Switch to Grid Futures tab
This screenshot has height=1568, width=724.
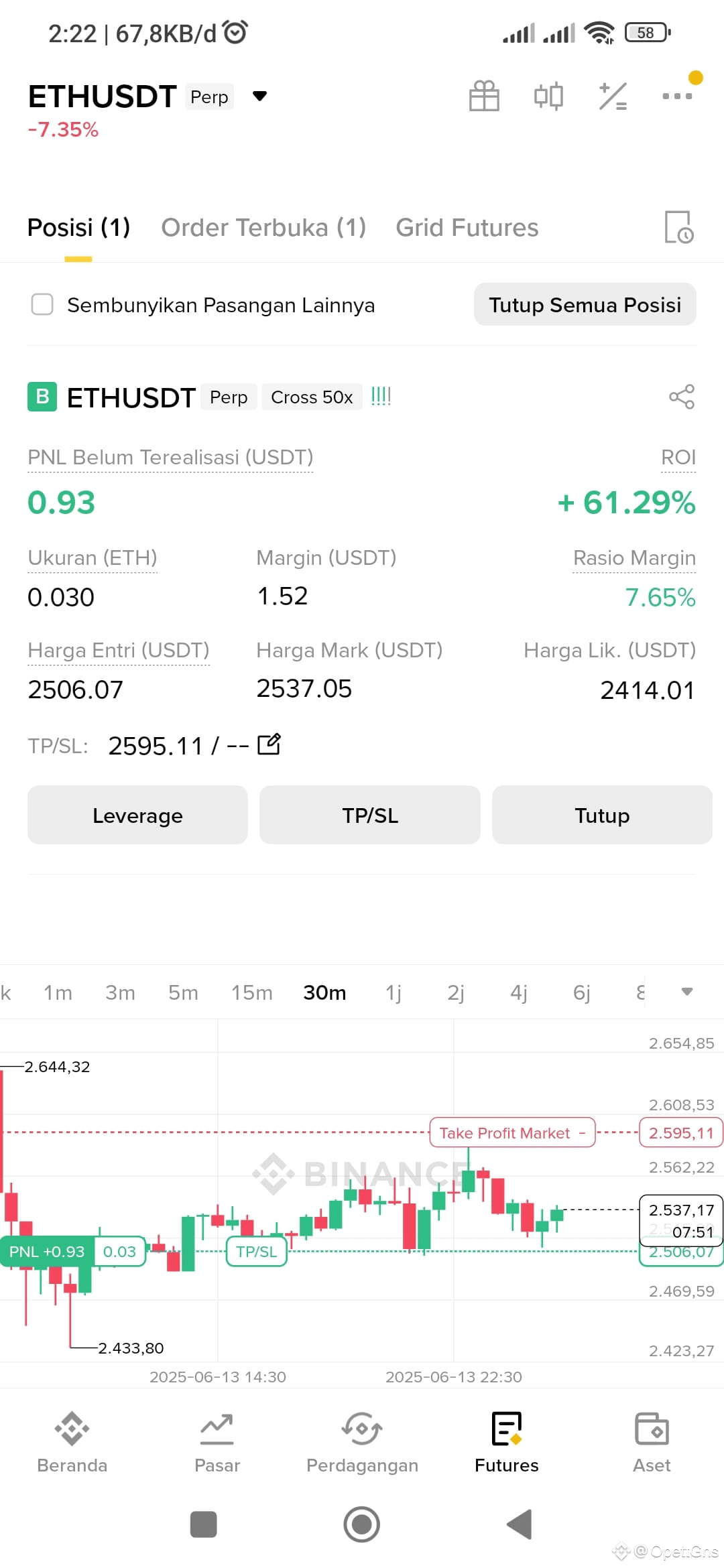coord(467,228)
